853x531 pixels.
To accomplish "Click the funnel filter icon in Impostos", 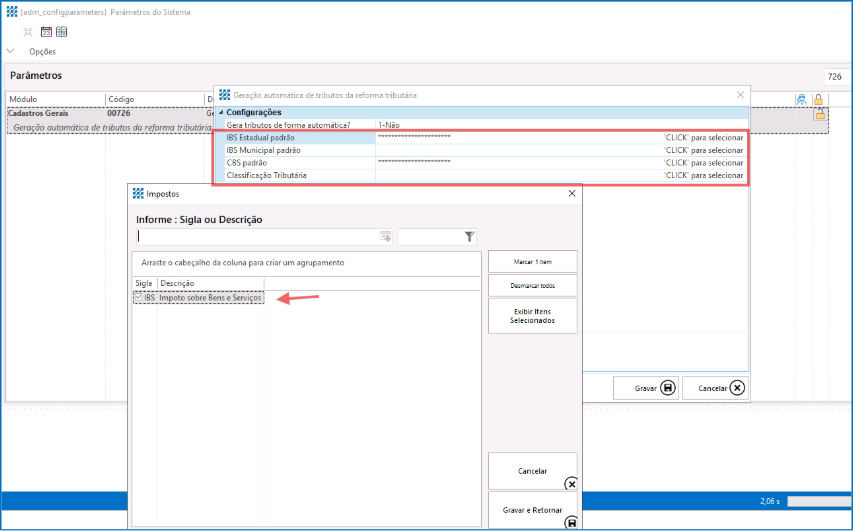I will [x=469, y=237].
